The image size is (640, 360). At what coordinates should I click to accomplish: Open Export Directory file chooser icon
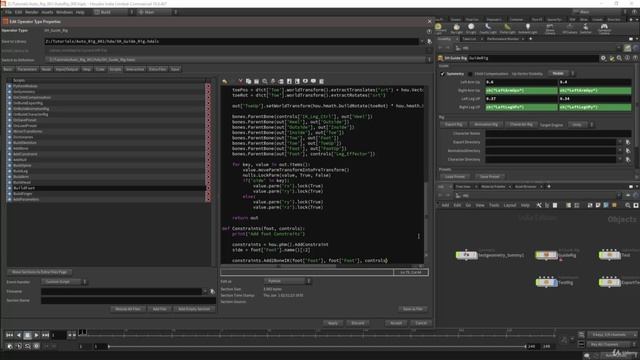(628, 142)
